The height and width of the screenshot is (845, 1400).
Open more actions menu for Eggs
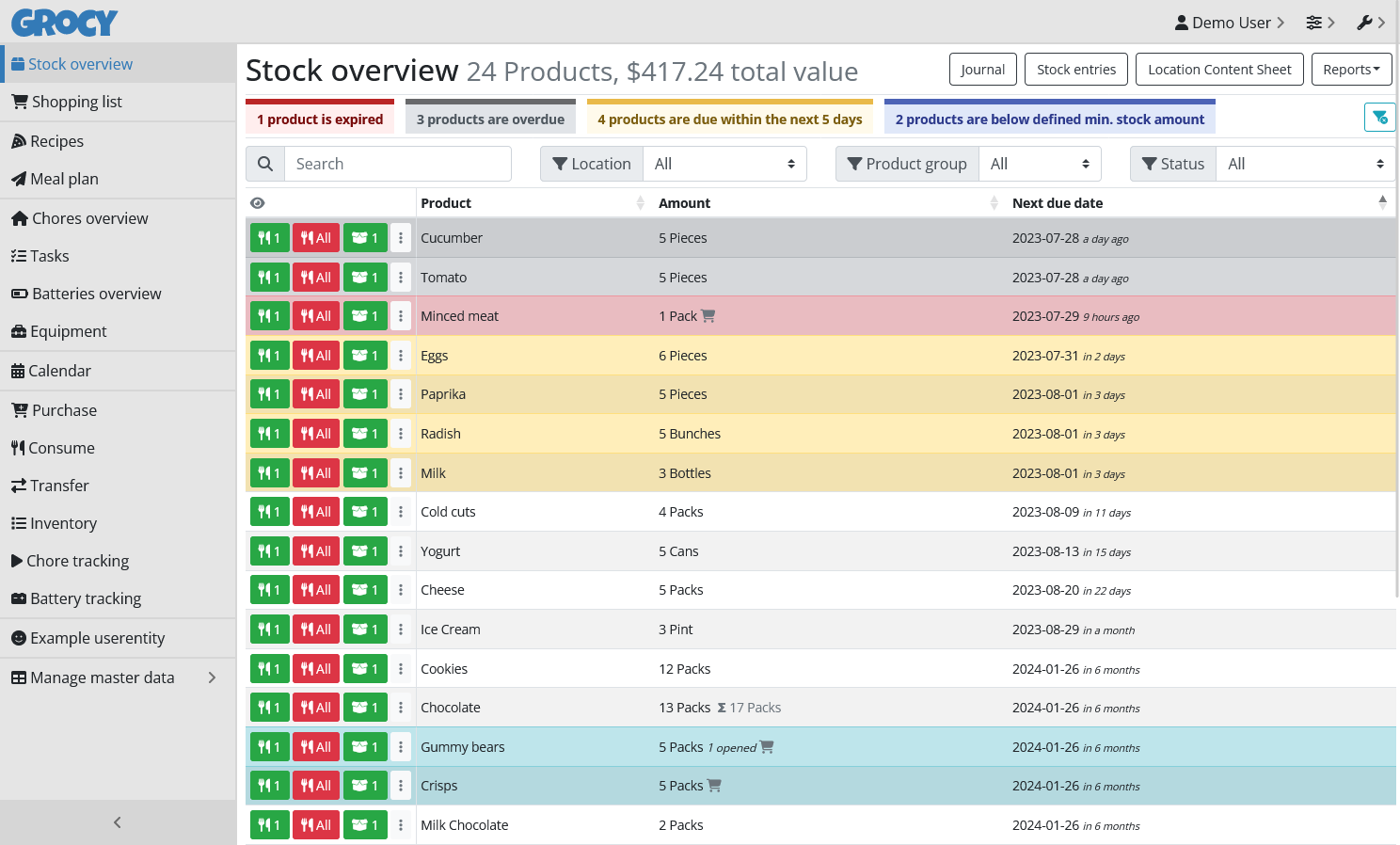tap(401, 356)
